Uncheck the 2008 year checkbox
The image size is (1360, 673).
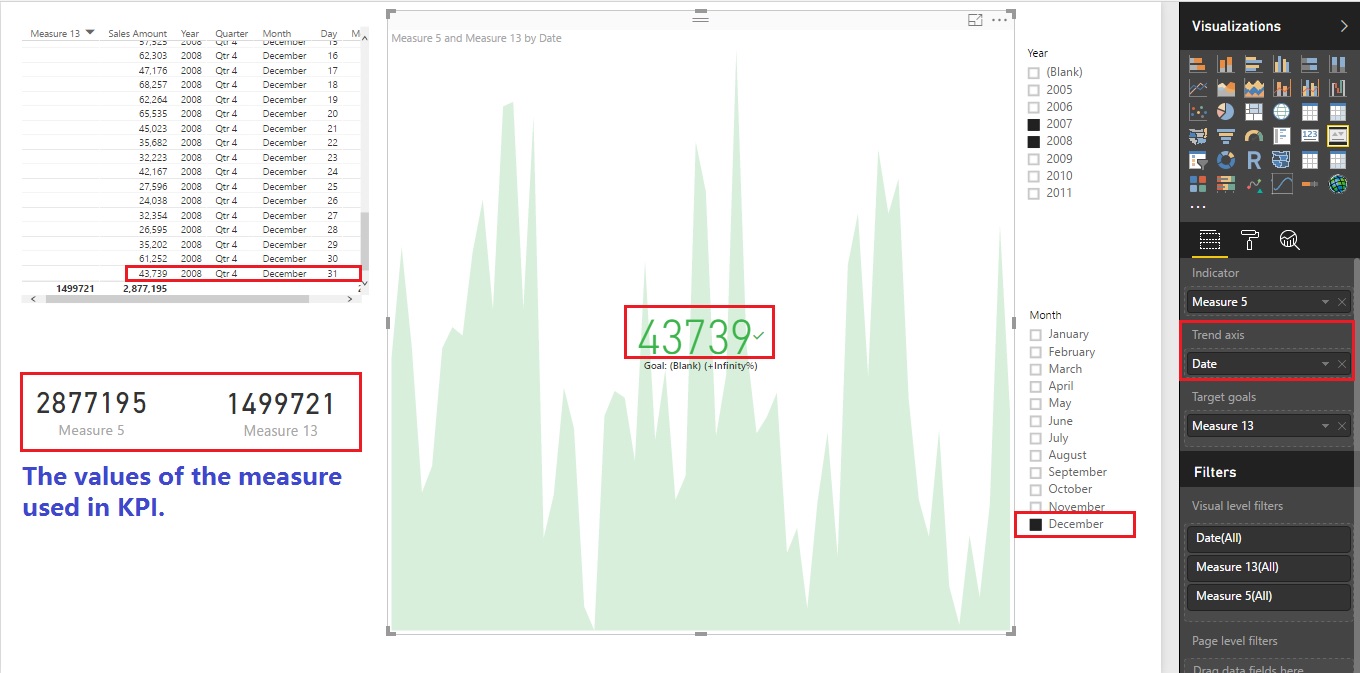click(x=1035, y=141)
